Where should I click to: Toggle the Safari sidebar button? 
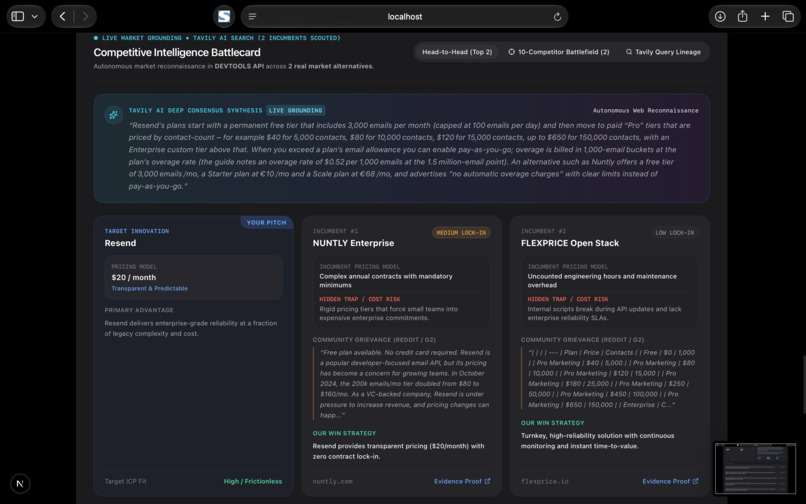(x=17, y=16)
